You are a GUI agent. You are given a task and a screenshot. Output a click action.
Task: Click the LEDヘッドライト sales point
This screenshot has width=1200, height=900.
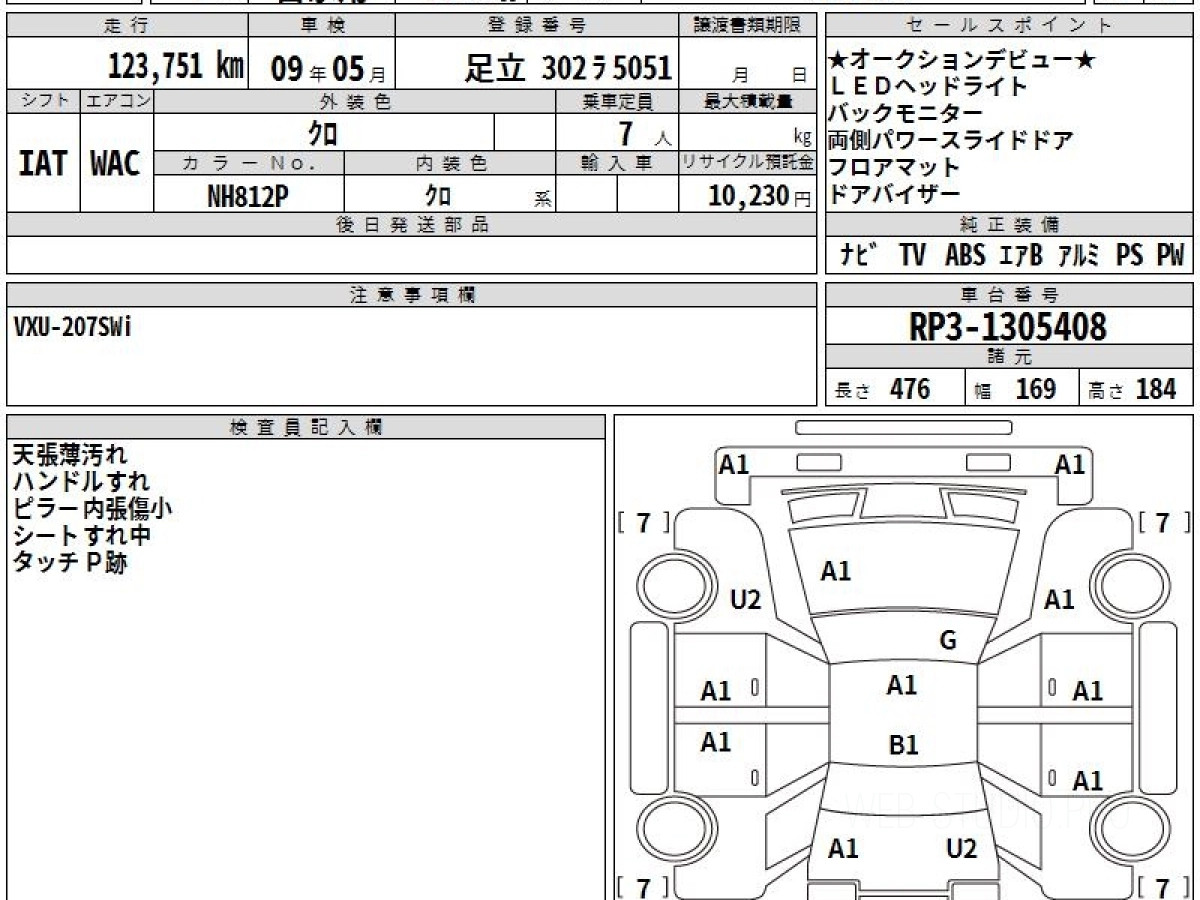[928, 87]
